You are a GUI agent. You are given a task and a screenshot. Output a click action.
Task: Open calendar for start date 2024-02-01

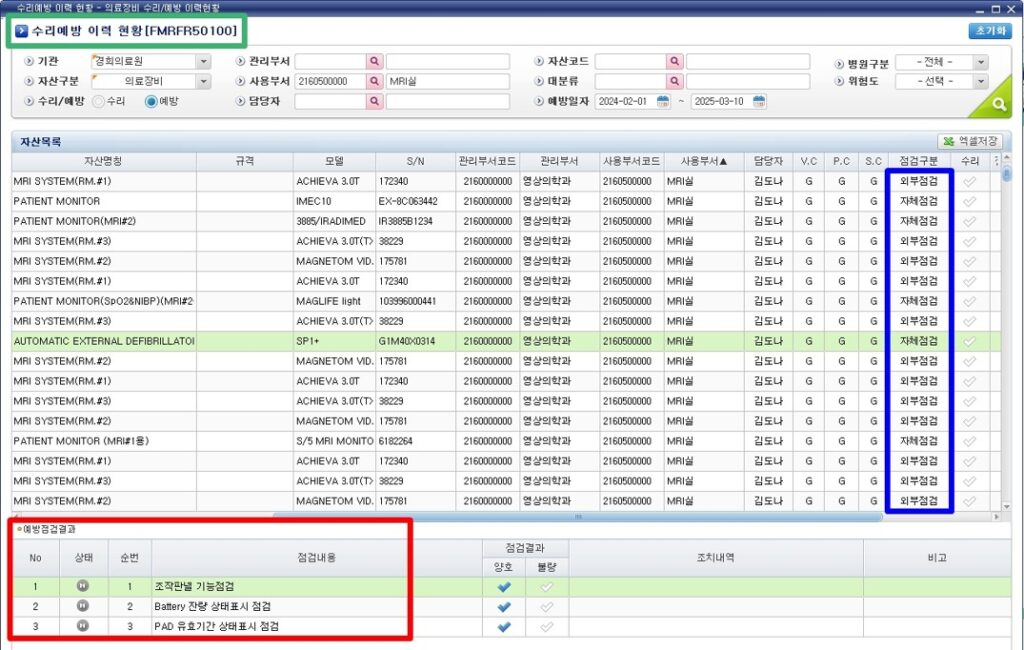pyautogui.click(x=663, y=101)
